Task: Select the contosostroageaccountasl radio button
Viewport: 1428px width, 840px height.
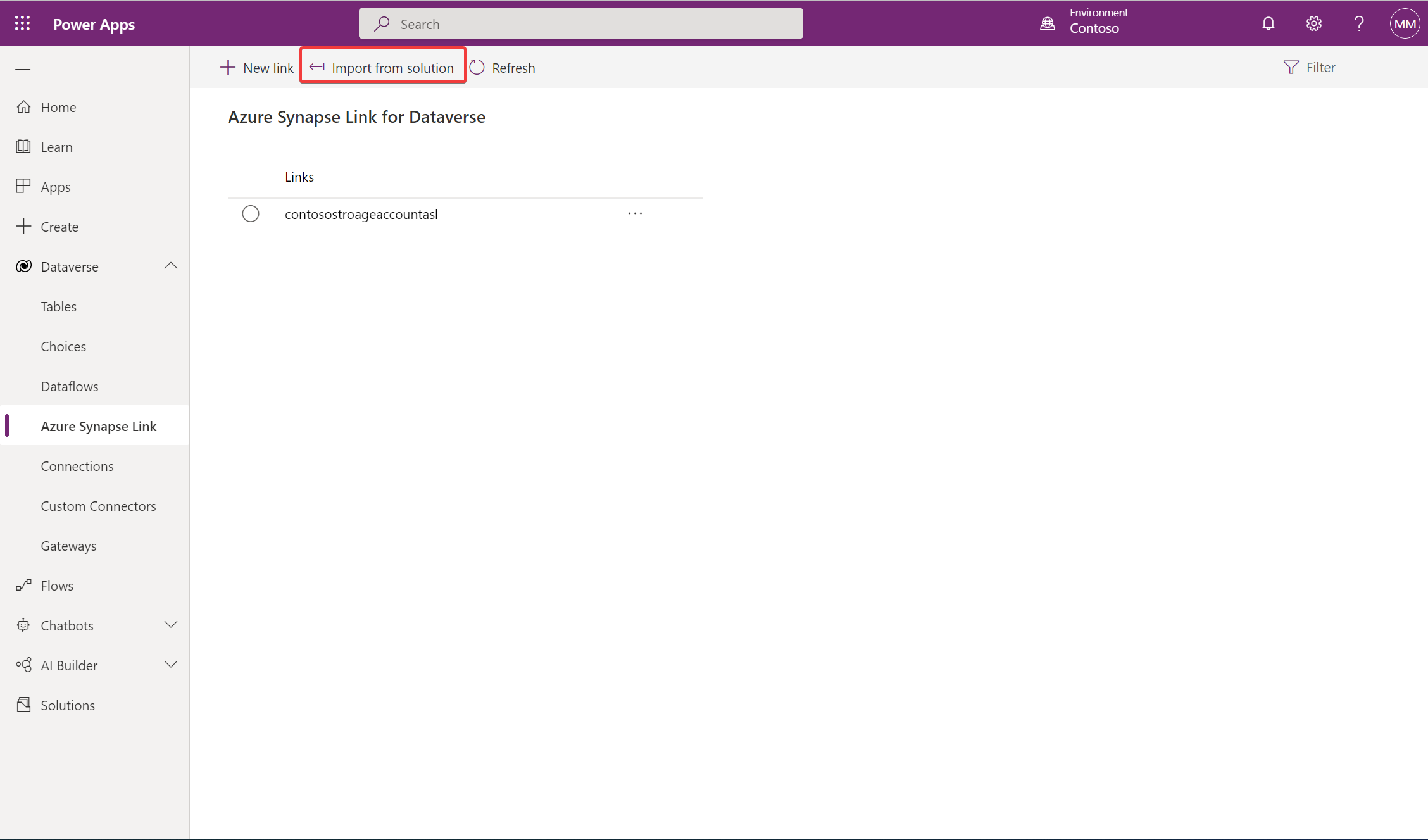Action: point(250,213)
